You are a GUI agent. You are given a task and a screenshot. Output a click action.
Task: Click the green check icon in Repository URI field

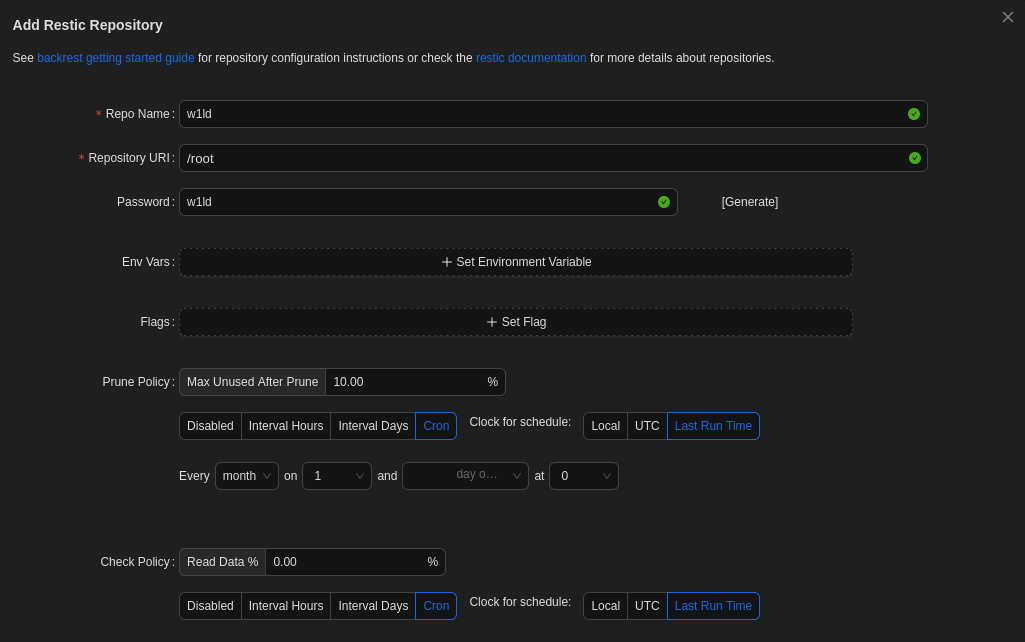point(913,158)
